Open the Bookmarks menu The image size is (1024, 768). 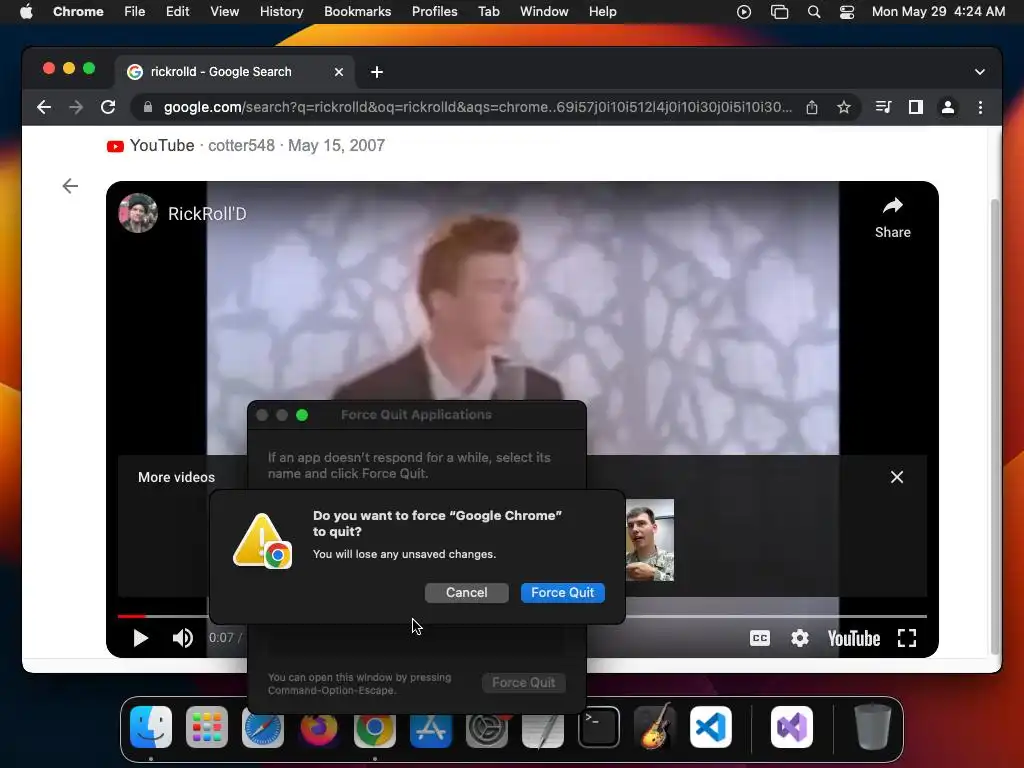[x=357, y=12]
